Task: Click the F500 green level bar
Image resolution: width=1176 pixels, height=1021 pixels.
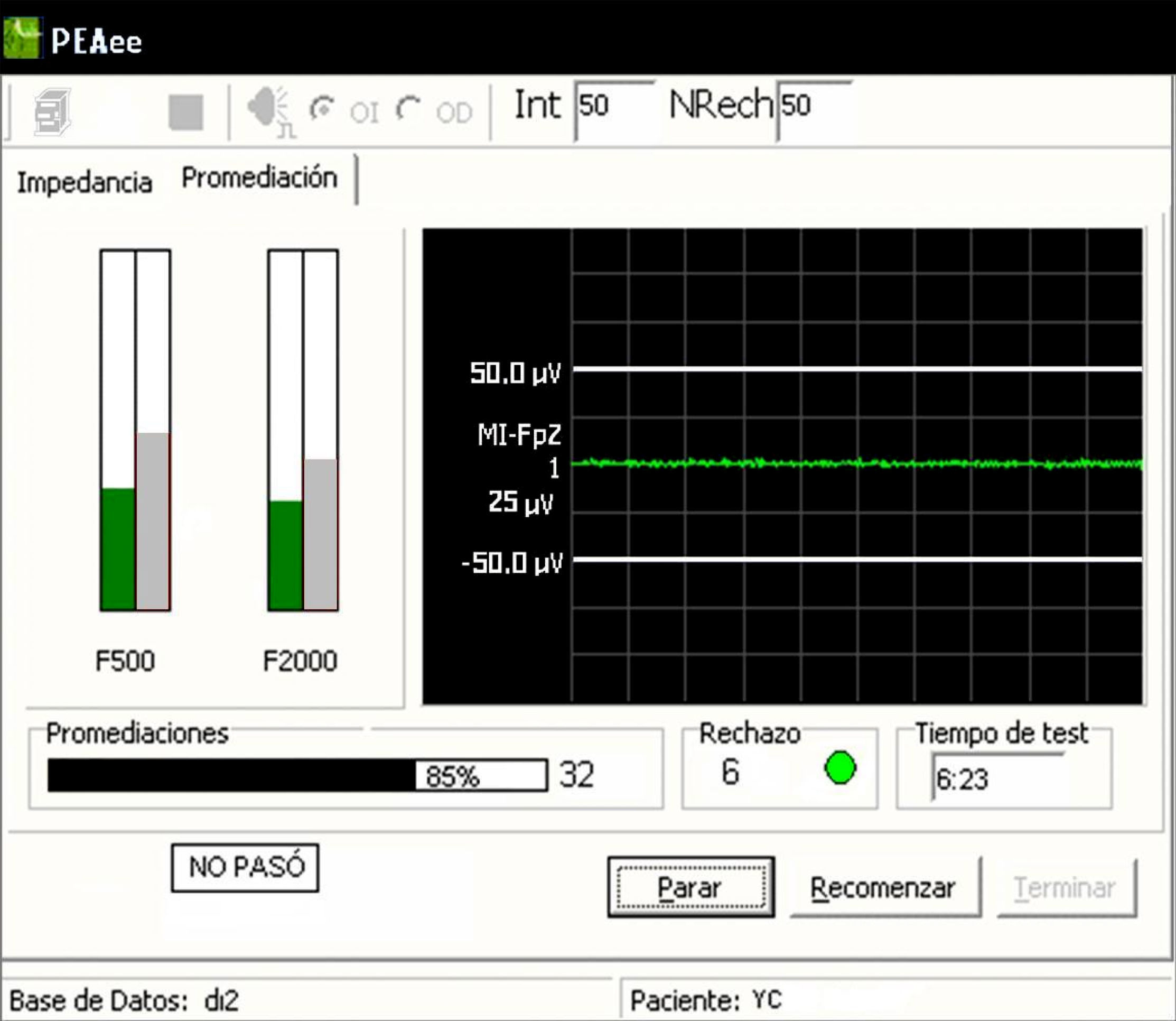Action: point(118,549)
